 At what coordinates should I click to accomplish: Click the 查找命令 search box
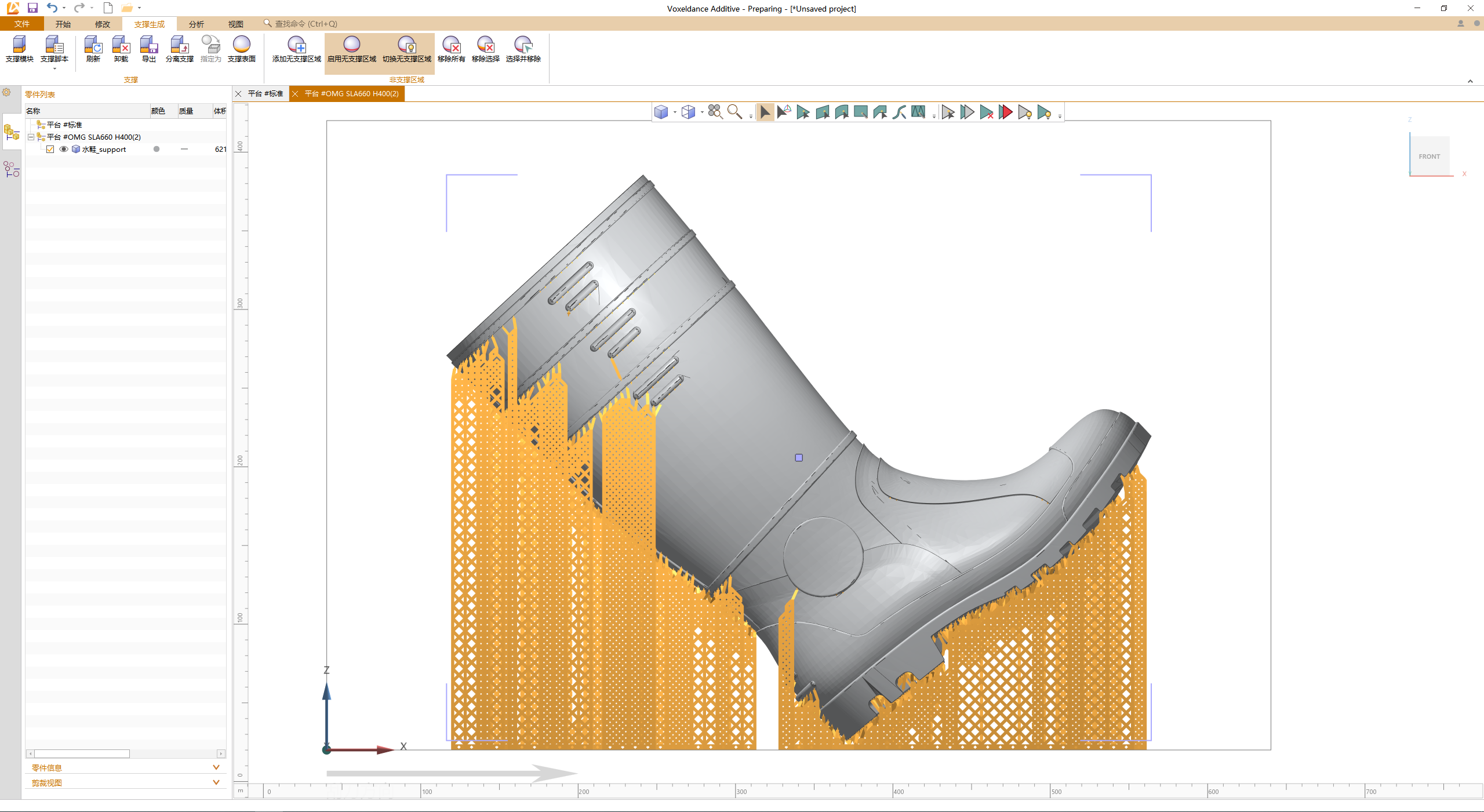point(305,24)
